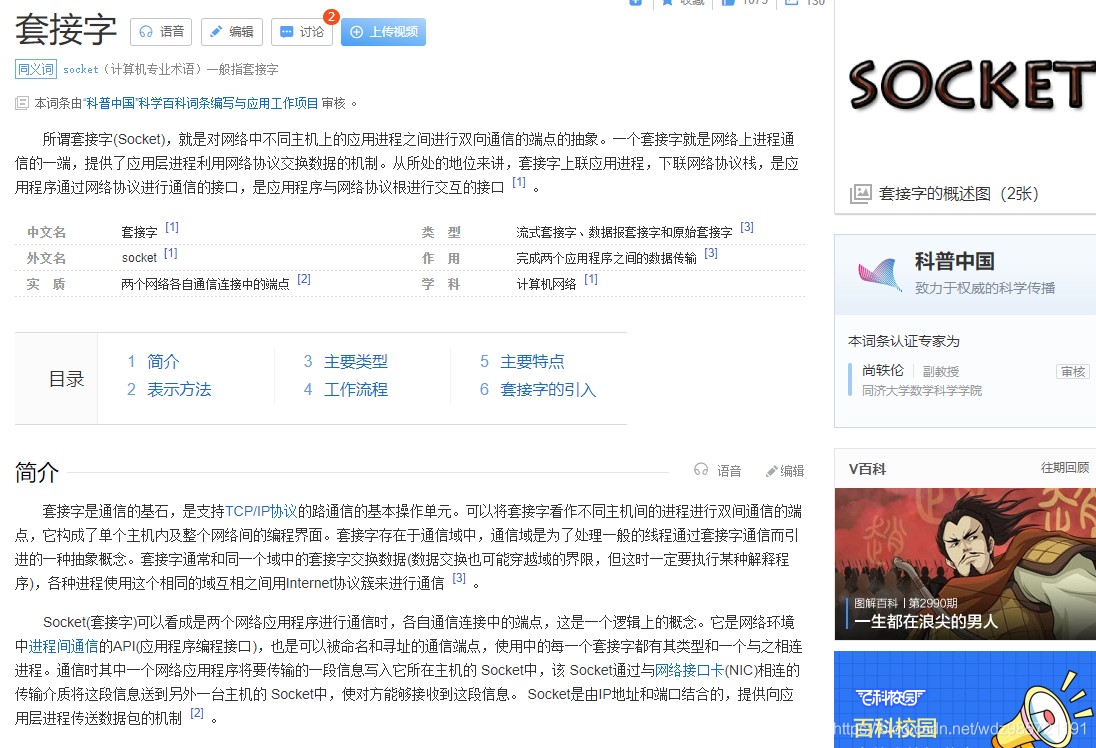The height and width of the screenshot is (748, 1096).
Task: Open the TCP/IP协议 link
Action: point(261,512)
